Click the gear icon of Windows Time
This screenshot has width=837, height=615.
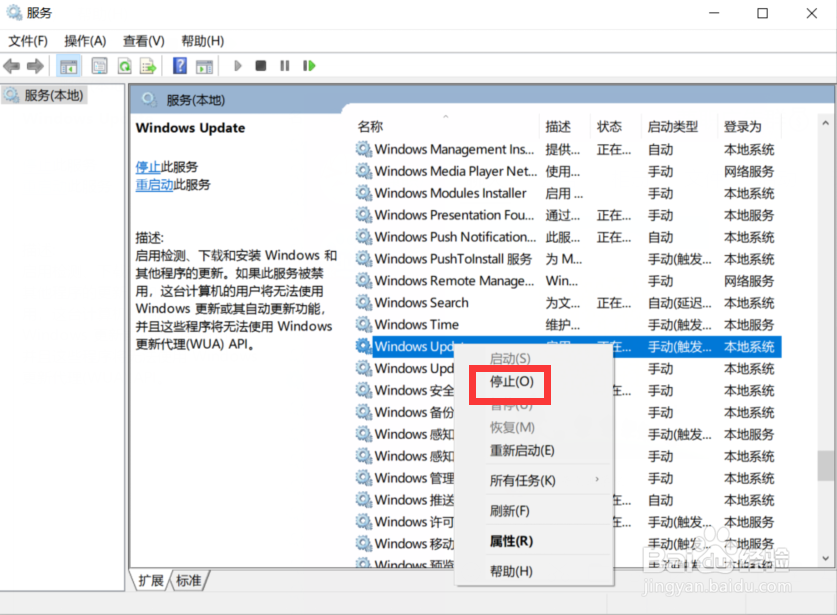click(364, 324)
